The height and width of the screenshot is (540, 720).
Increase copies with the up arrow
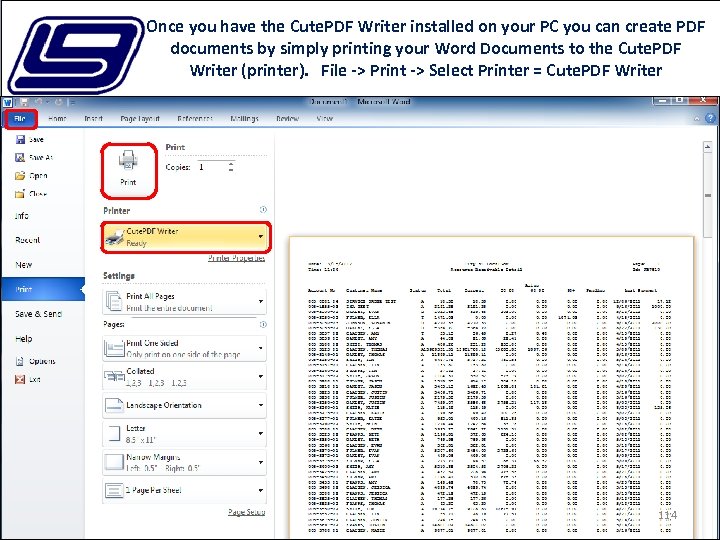(231, 164)
